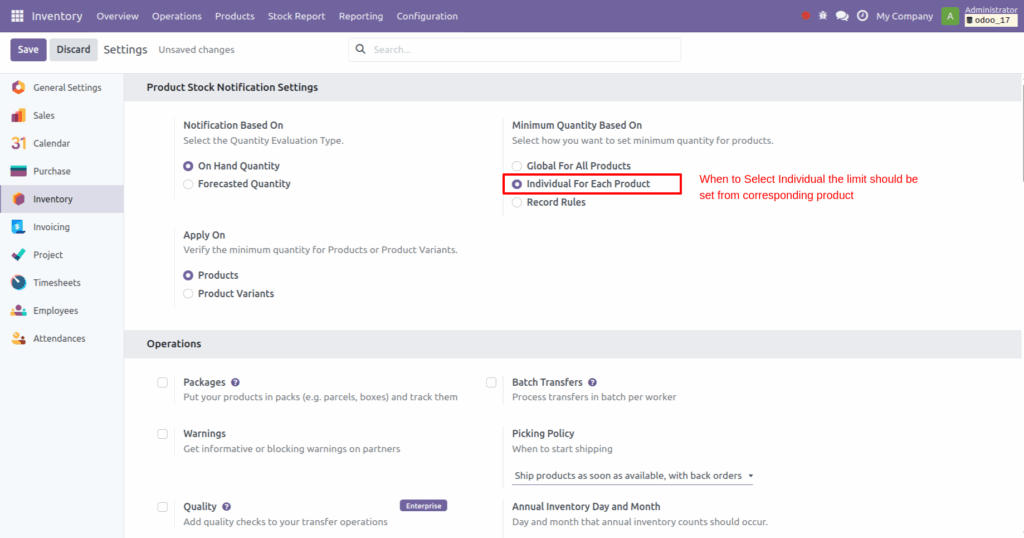1024x538 pixels.
Task: Click the odoo_17 database label
Action: point(991,20)
